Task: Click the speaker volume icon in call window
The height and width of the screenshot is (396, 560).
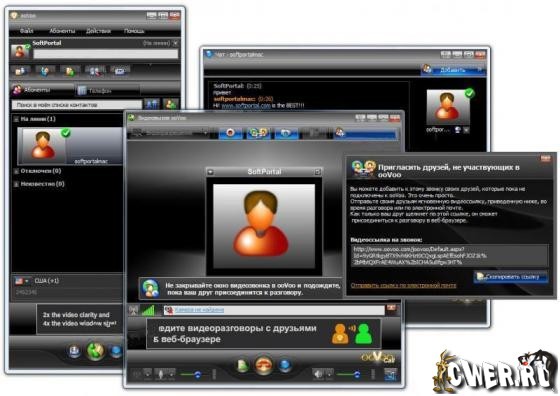Action: click(318, 374)
